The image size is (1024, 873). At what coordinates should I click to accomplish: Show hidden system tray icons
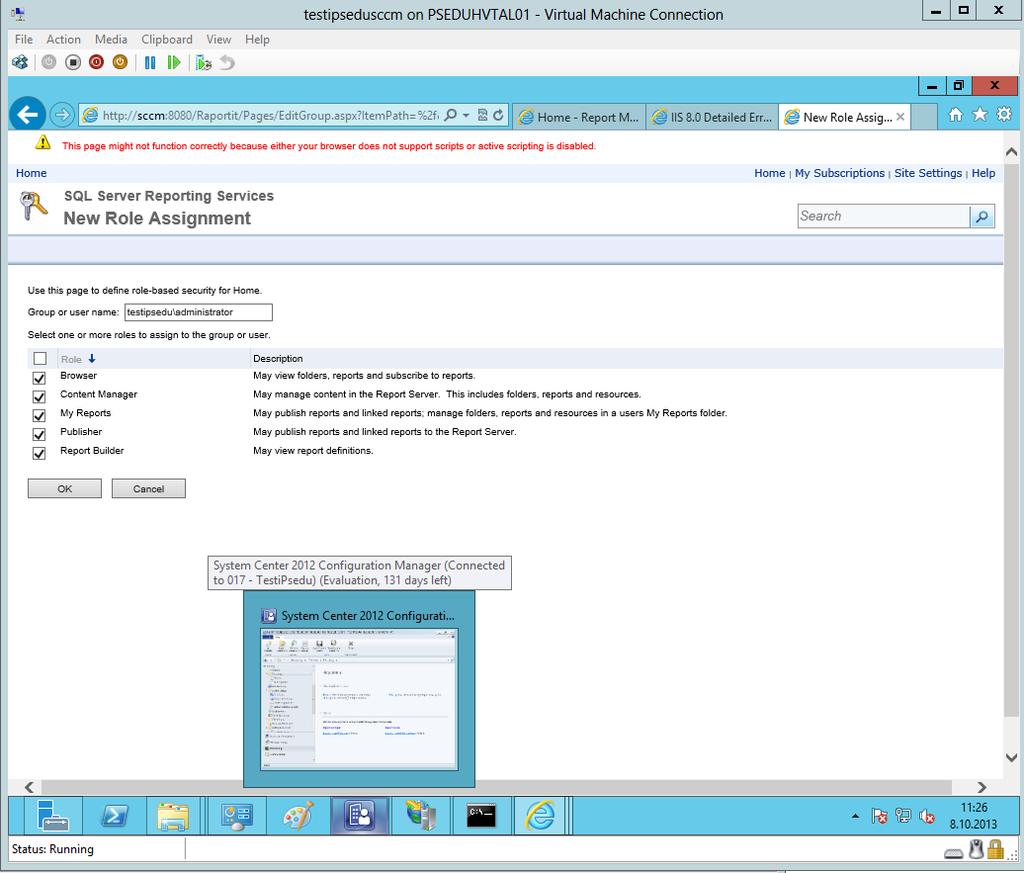click(855, 816)
